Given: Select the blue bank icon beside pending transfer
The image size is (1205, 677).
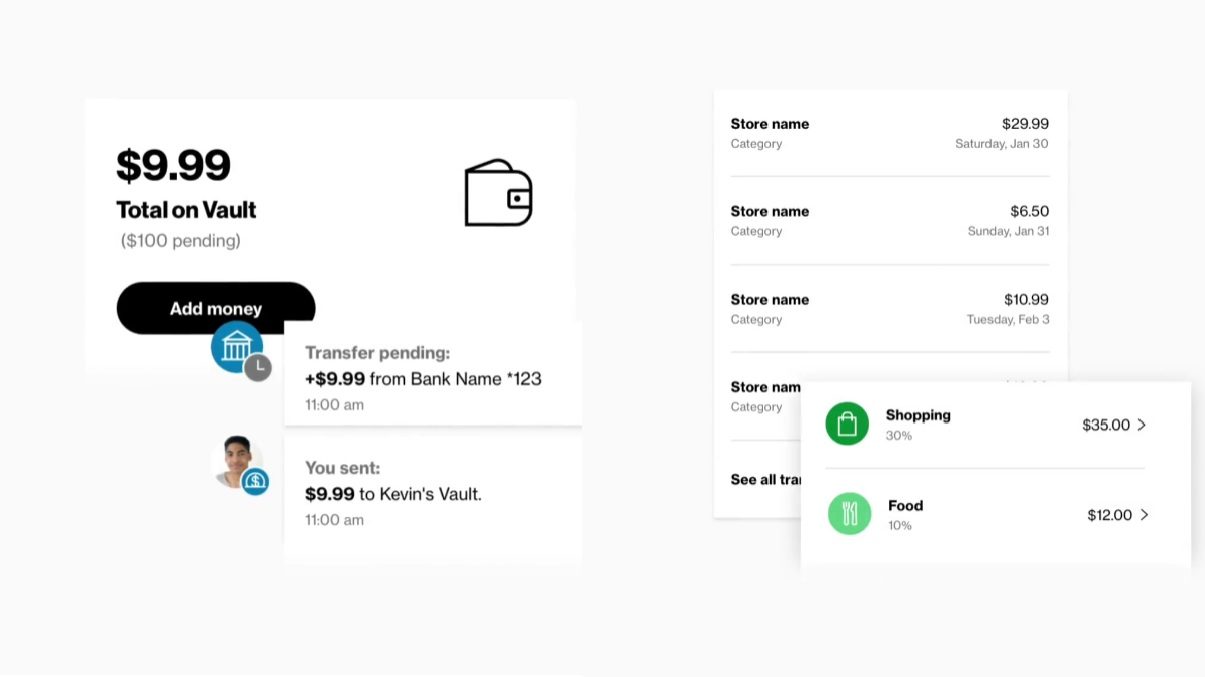Looking at the screenshot, I should point(237,347).
